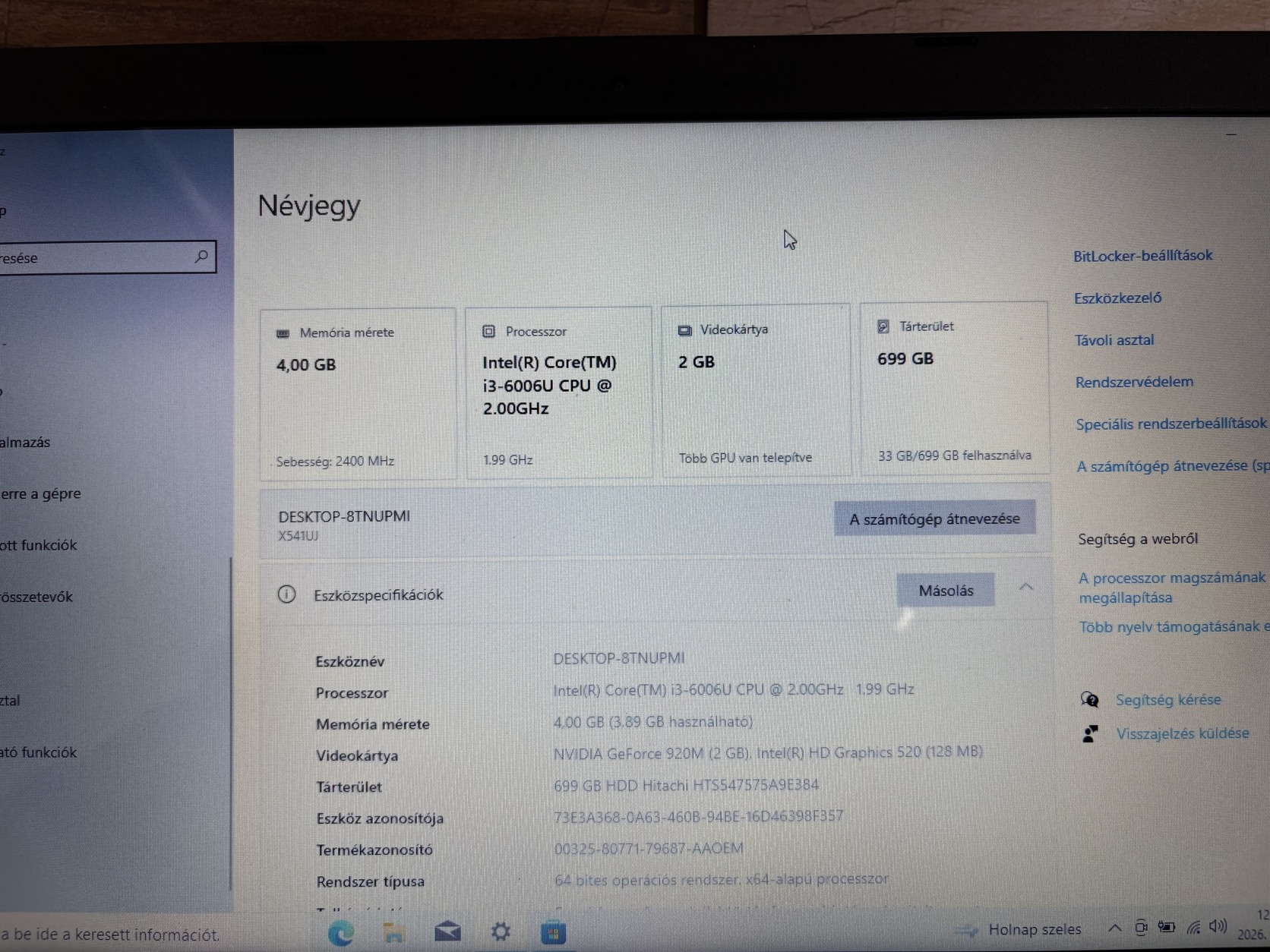Click the CPU icon on the Processzor card
Screen dimensions: 1270x952
[489, 331]
